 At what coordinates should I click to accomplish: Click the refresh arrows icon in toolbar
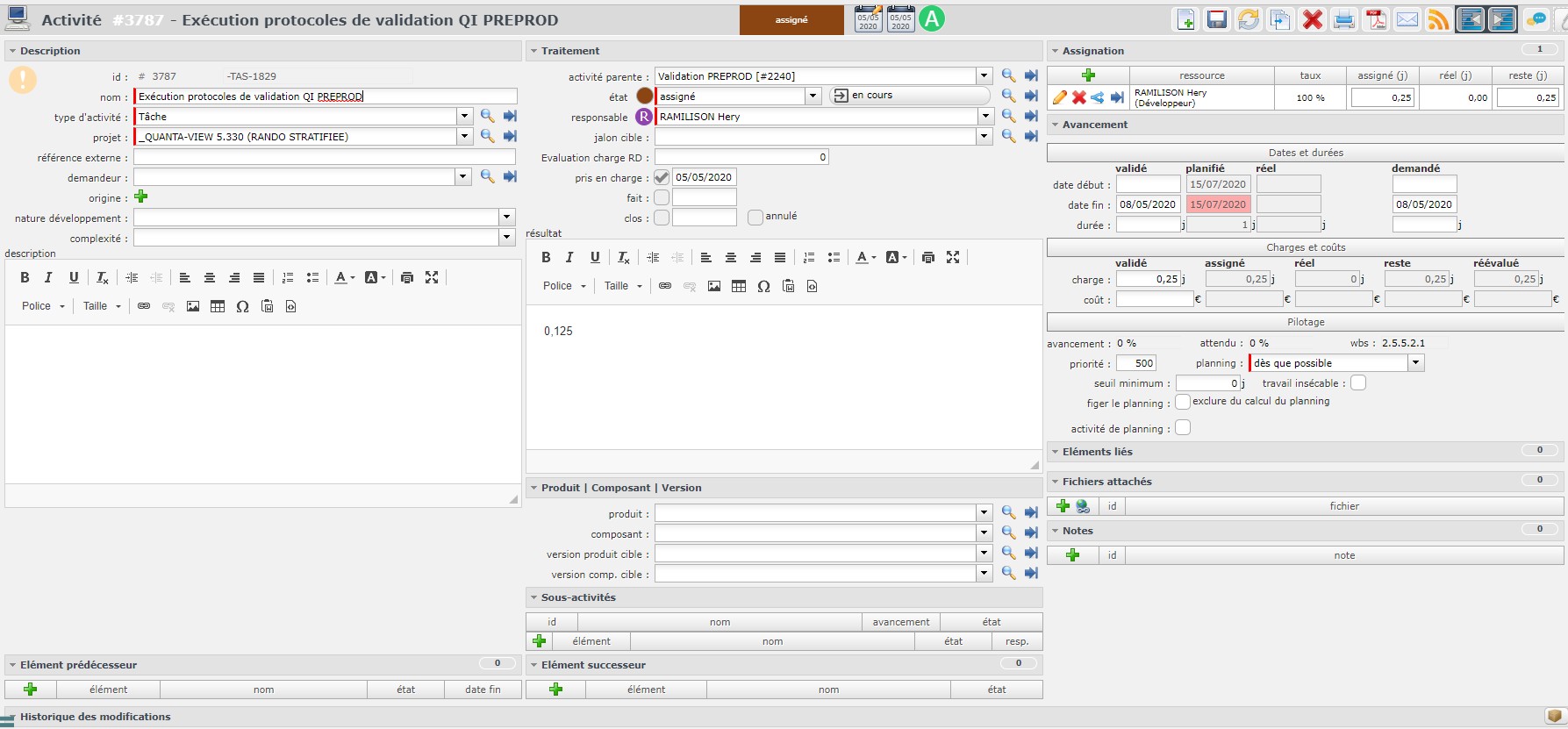pyautogui.click(x=1249, y=19)
